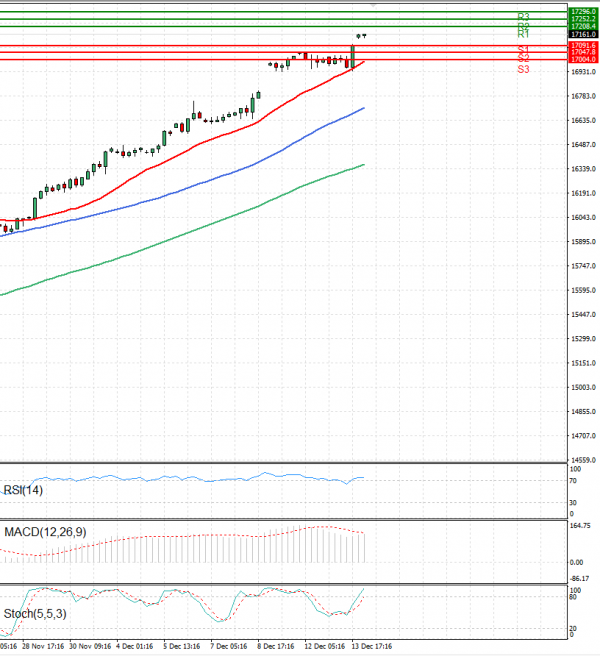600x656 pixels.
Task: Click the 8 Dec 17:16 date label
Action: click(x=276, y=646)
